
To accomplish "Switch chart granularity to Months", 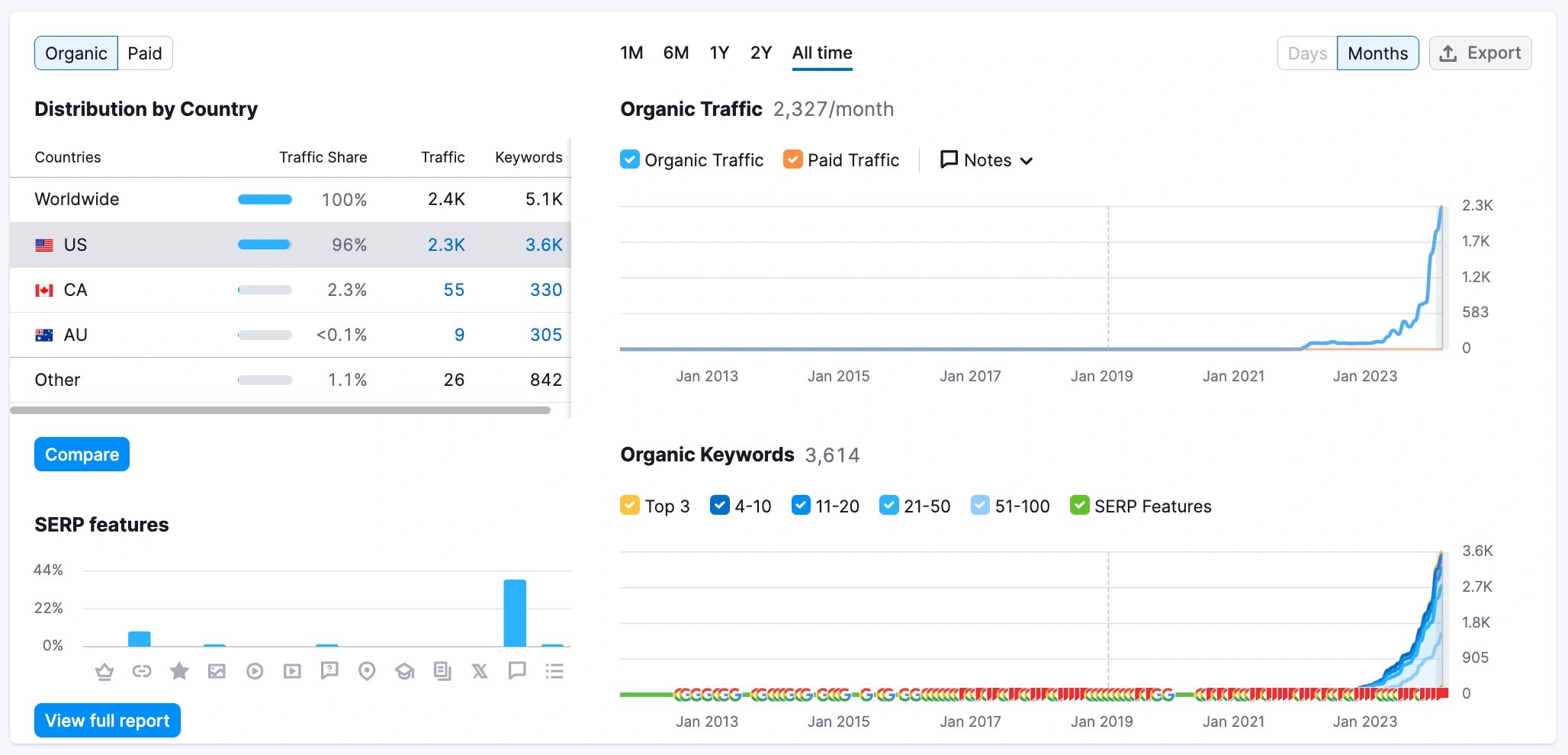I will 1377,53.
